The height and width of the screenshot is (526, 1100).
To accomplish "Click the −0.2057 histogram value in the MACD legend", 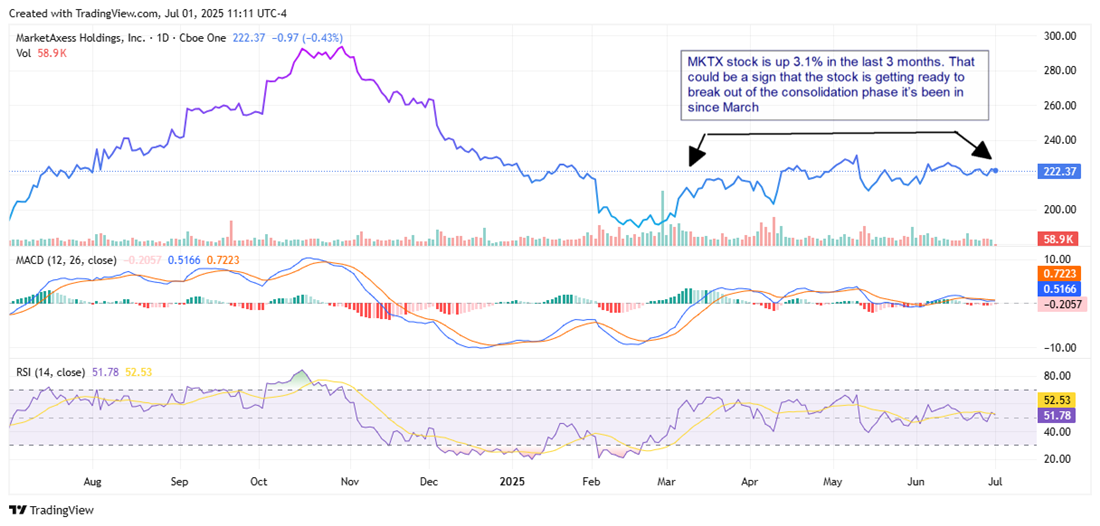I will 140,261.
